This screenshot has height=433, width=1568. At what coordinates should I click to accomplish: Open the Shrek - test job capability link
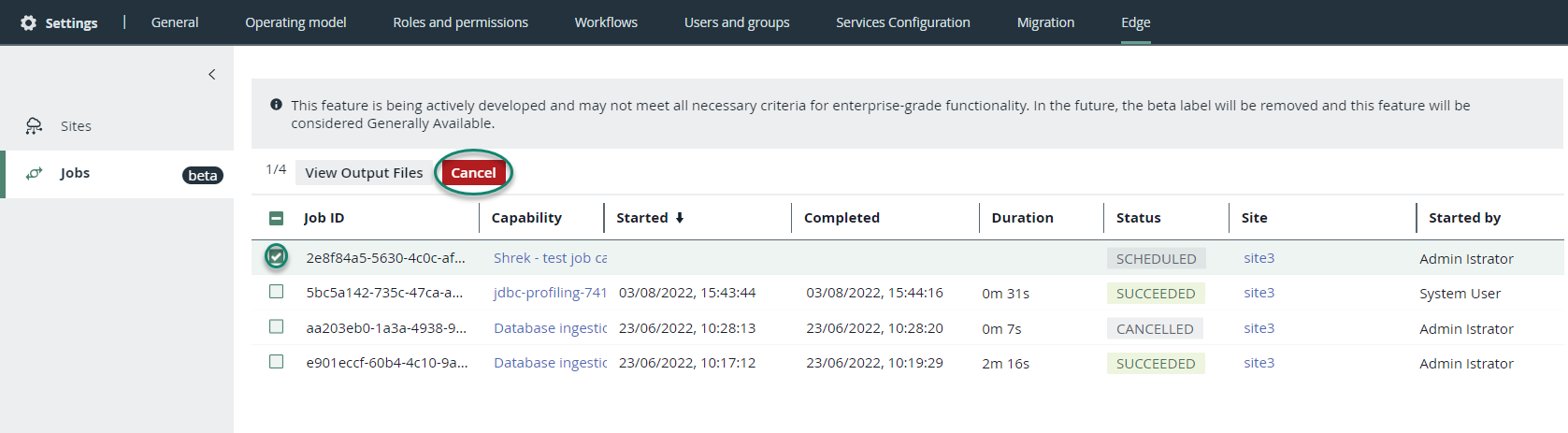pos(550,258)
